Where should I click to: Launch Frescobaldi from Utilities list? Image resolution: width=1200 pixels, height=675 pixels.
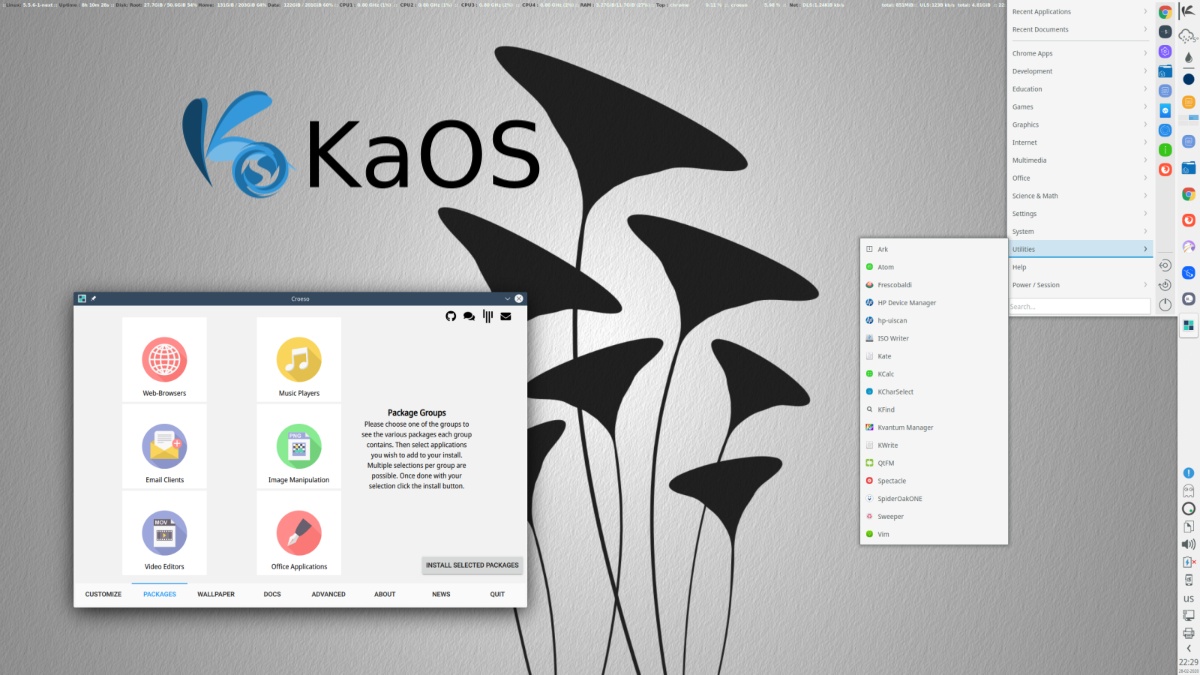pyautogui.click(x=933, y=285)
